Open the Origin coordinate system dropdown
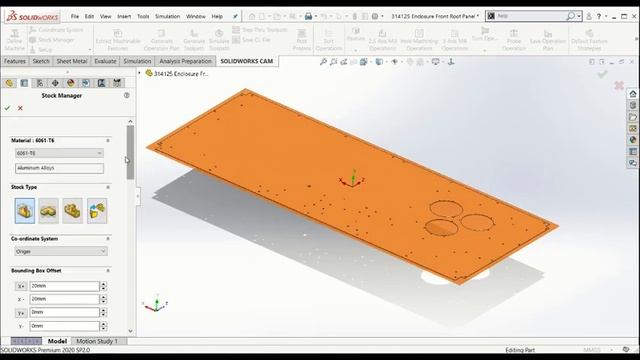 click(x=61, y=251)
